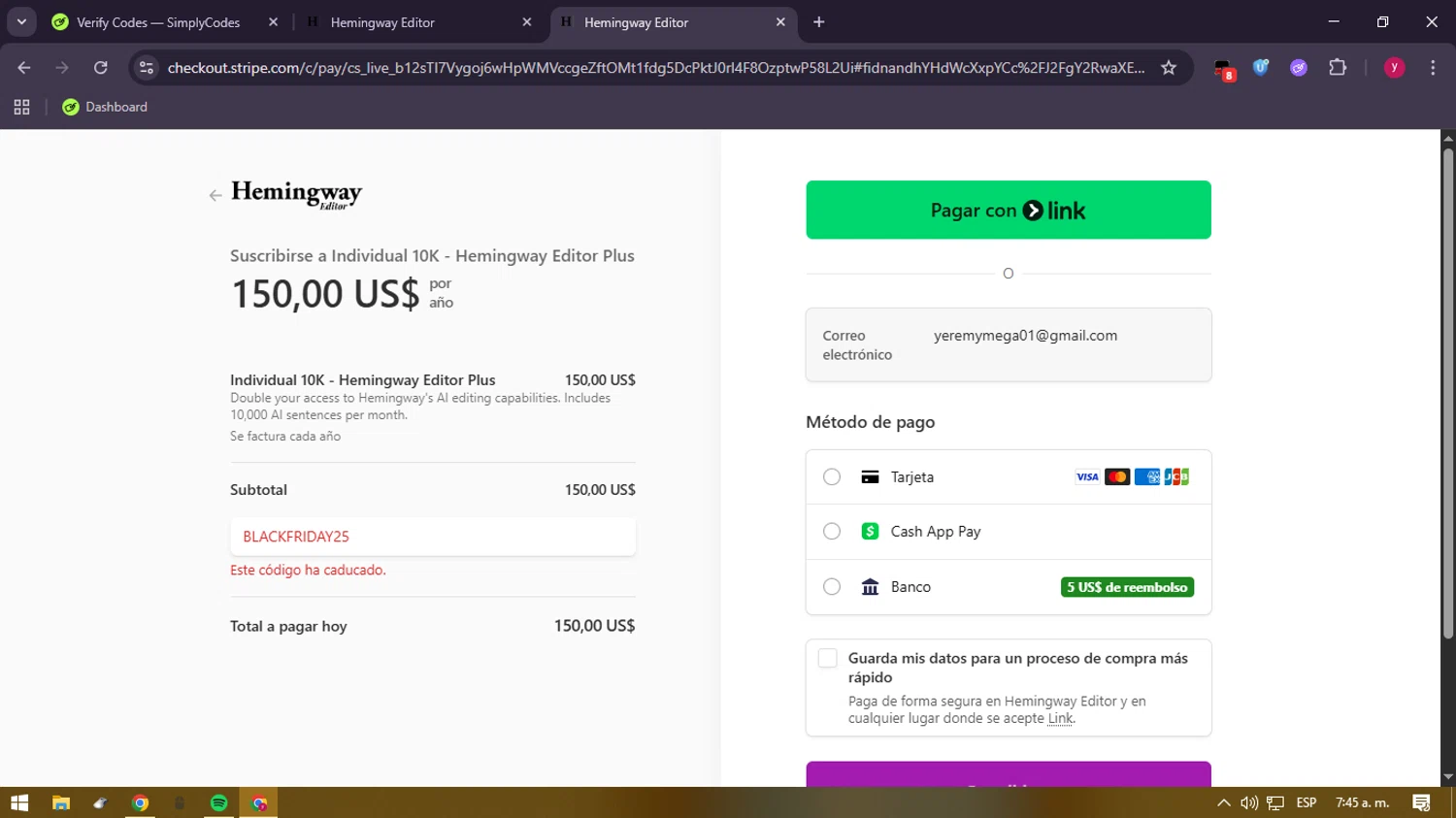Click the credit card icon next to Tarjeta
Image resolution: width=1456 pixels, height=818 pixels.
(870, 476)
